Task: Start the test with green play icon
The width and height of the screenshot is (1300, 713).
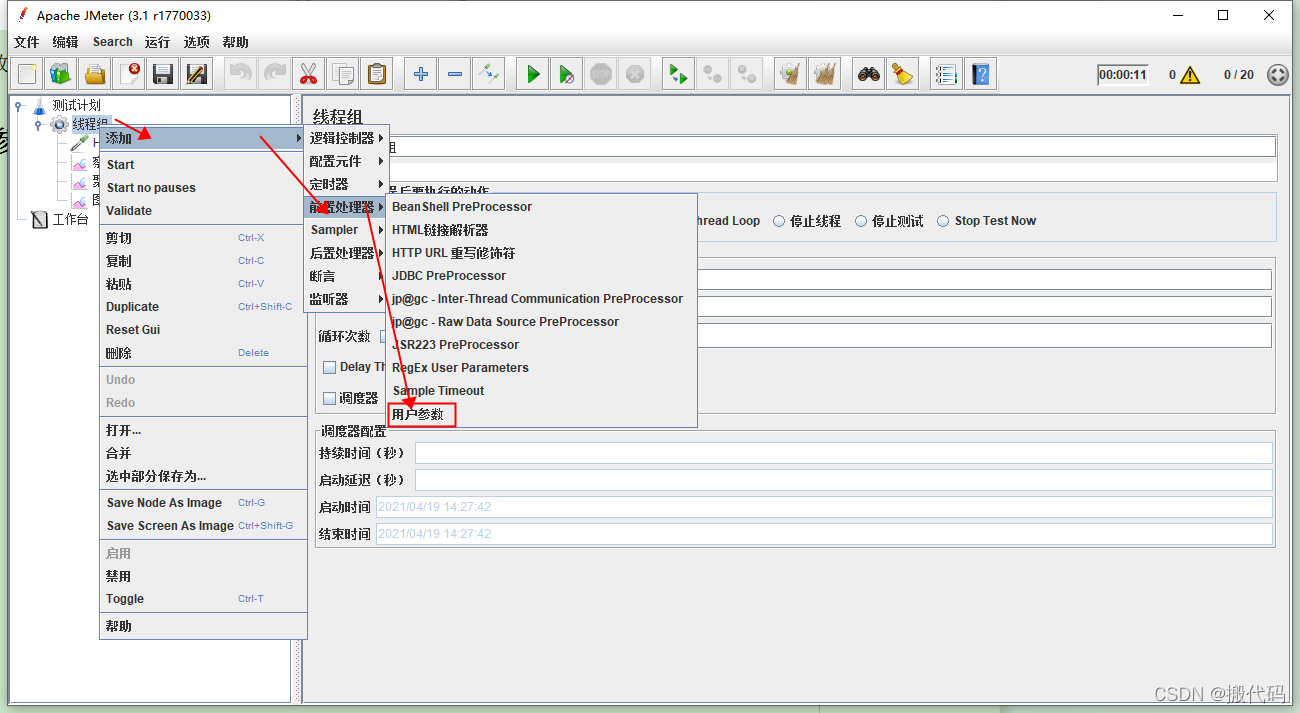Action: click(x=533, y=74)
